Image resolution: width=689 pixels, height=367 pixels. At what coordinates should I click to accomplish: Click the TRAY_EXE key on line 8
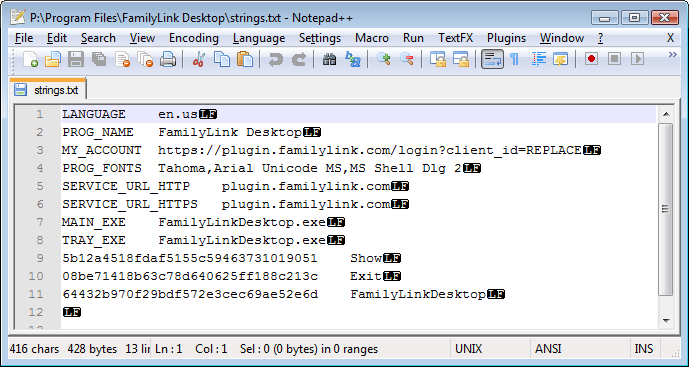pyautogui.click(x=94, y=240)
